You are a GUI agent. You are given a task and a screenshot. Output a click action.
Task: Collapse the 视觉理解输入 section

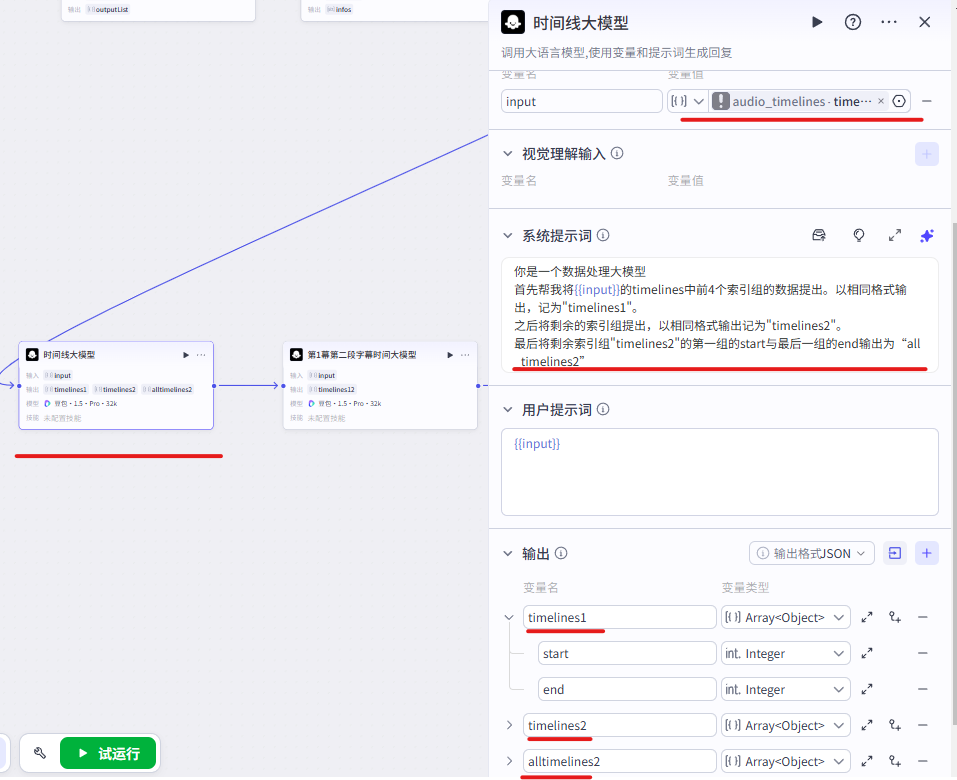point(508,154)
